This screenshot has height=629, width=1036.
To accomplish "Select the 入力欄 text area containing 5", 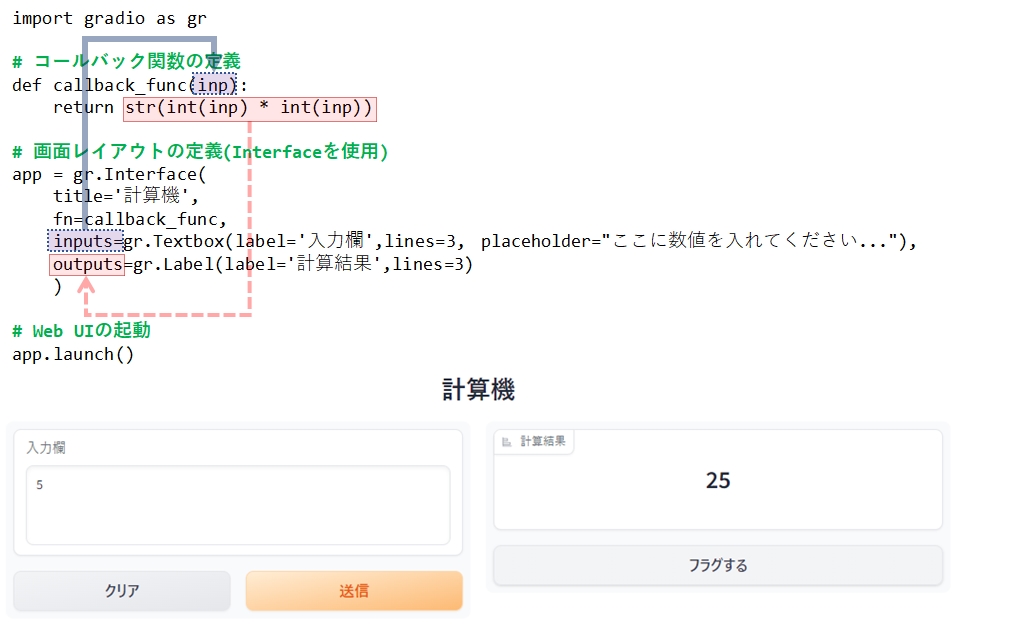I will pos(237,504).
